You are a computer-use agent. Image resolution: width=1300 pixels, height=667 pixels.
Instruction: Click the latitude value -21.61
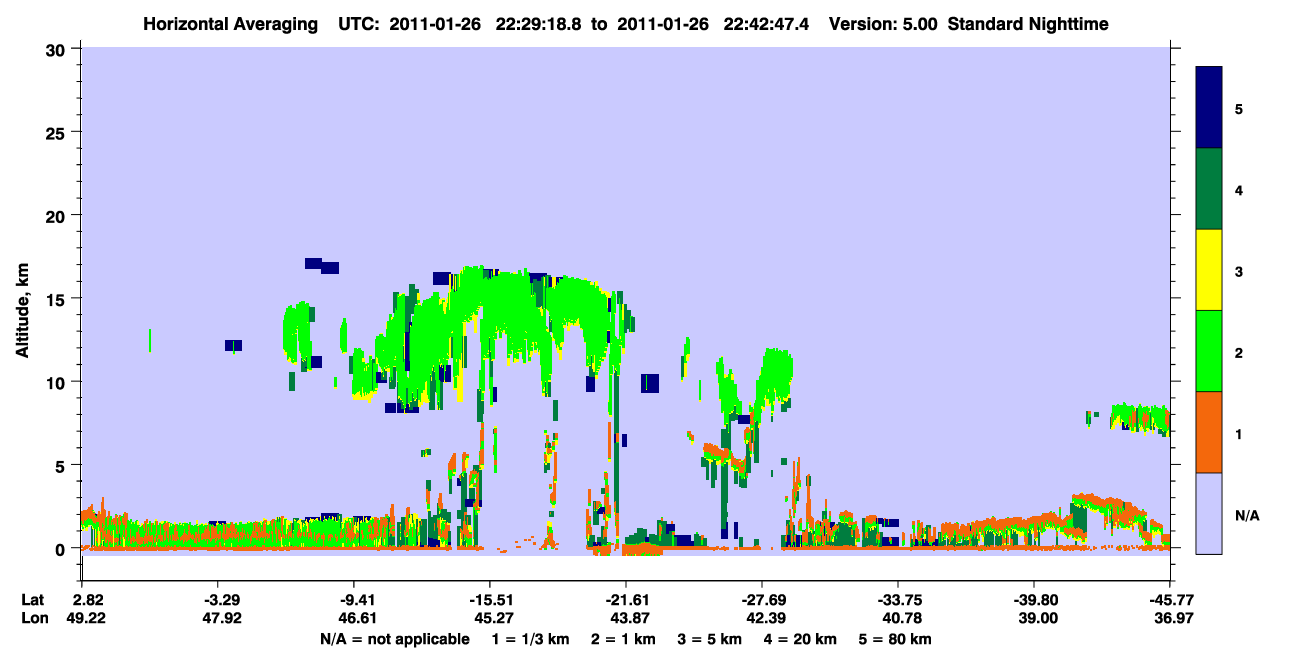coord(625,600)
